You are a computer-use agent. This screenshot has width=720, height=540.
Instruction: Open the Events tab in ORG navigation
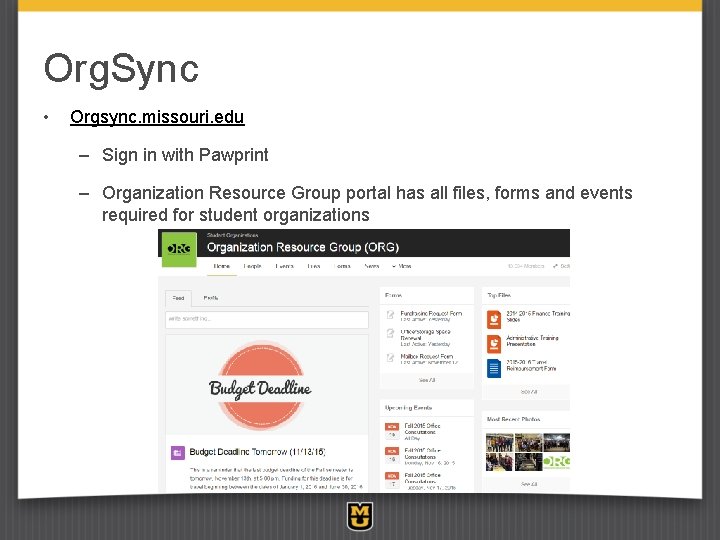tap(284, 266)
